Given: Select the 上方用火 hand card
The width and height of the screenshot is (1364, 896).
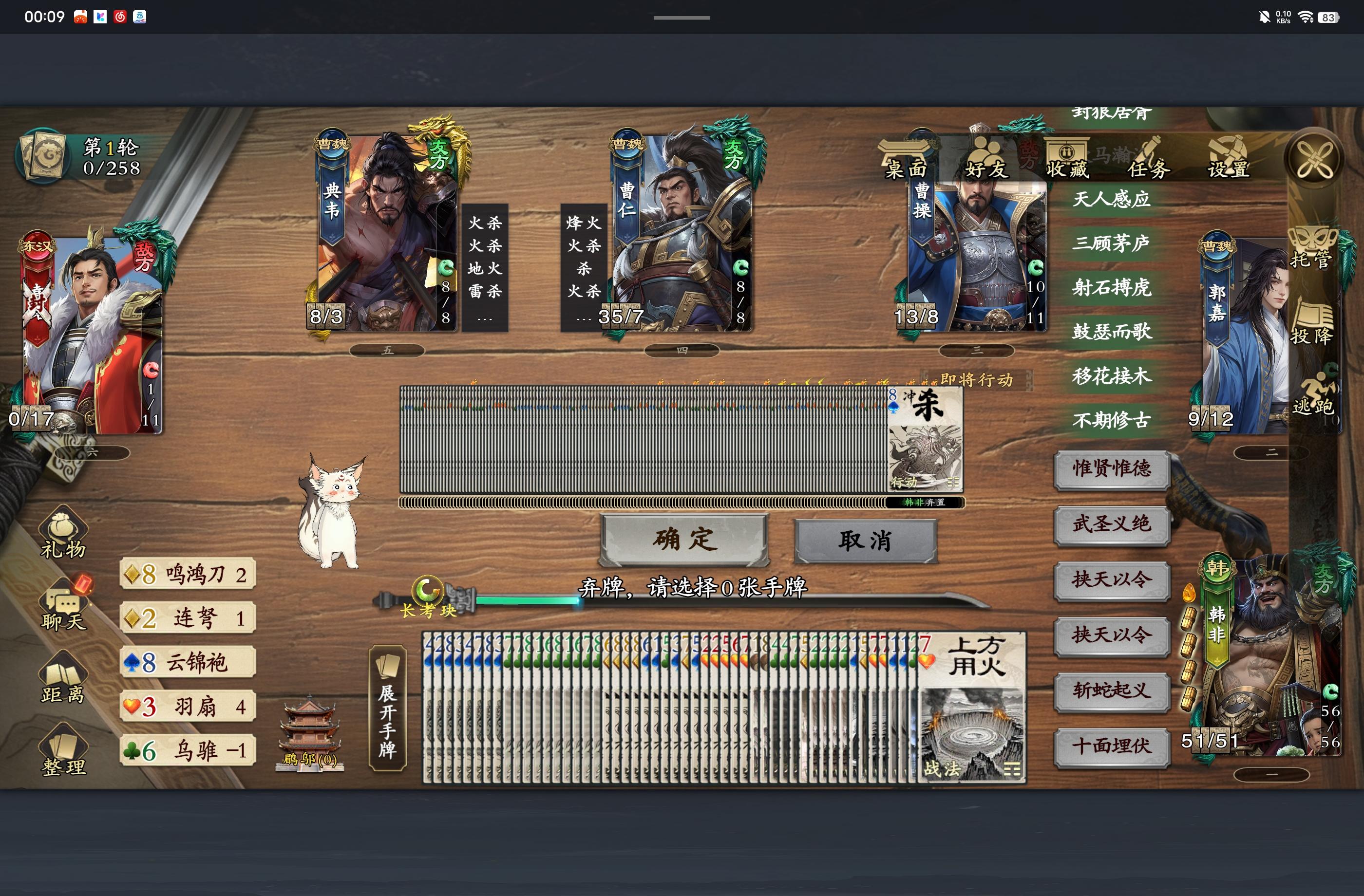Looking at the screenshot, I should [972, 708].
